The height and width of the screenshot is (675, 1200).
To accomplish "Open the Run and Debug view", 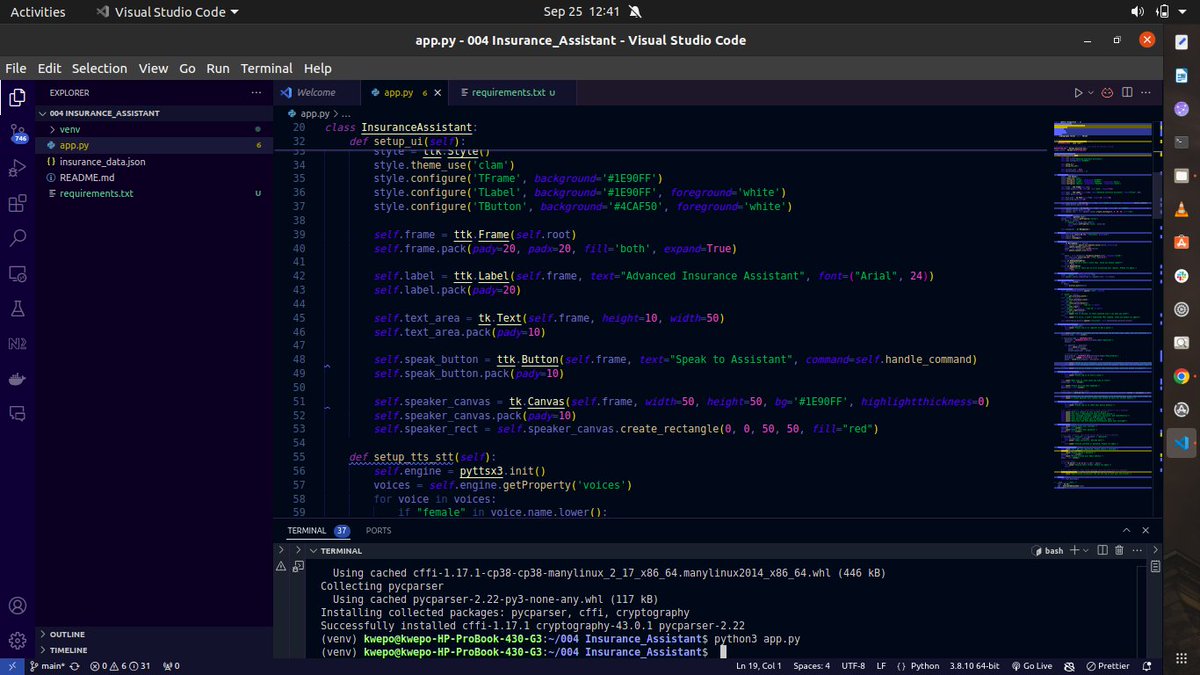I will pos(17,169).
